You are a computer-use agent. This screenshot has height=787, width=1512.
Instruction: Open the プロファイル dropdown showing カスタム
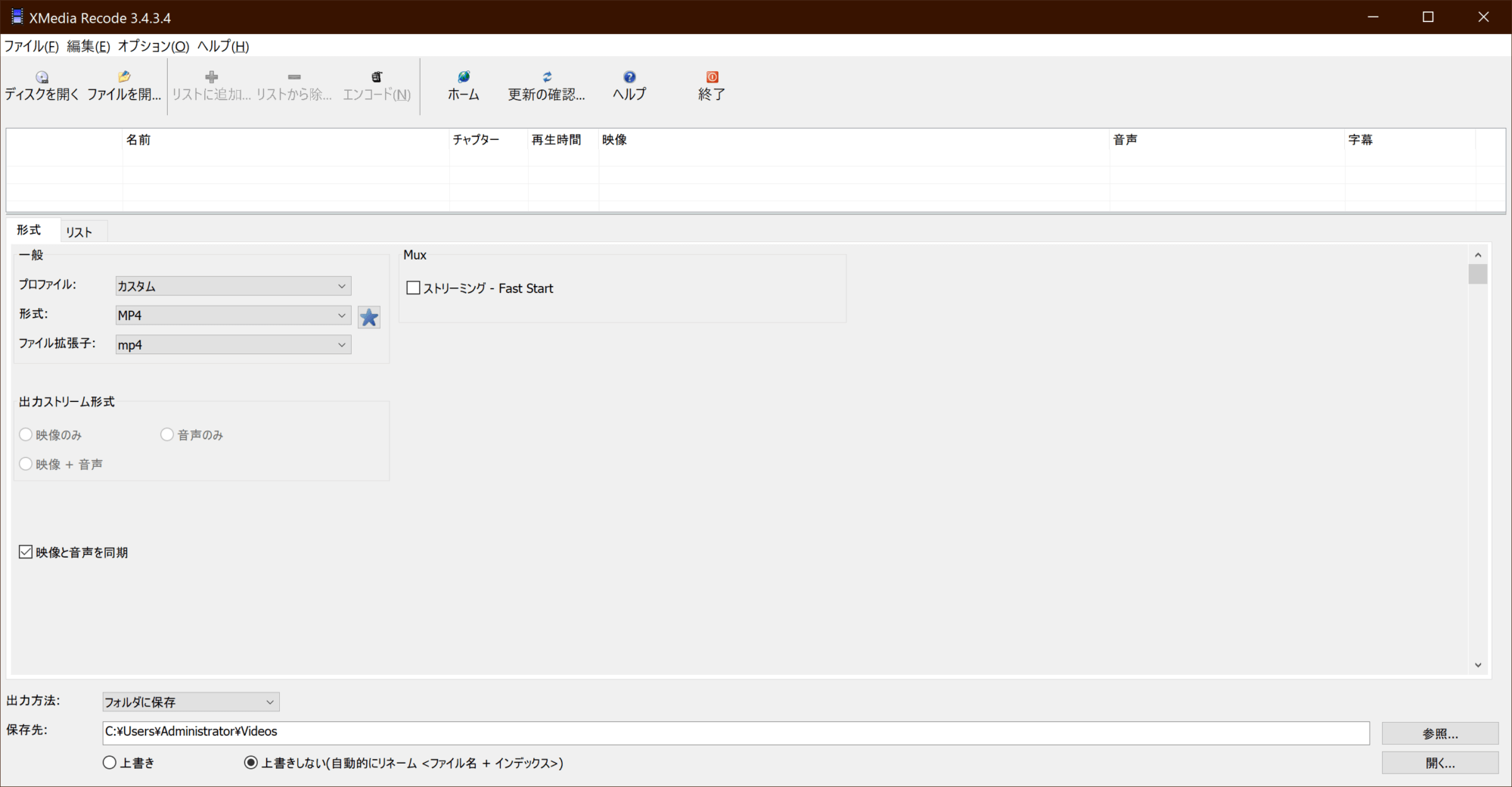coord(233,286)
